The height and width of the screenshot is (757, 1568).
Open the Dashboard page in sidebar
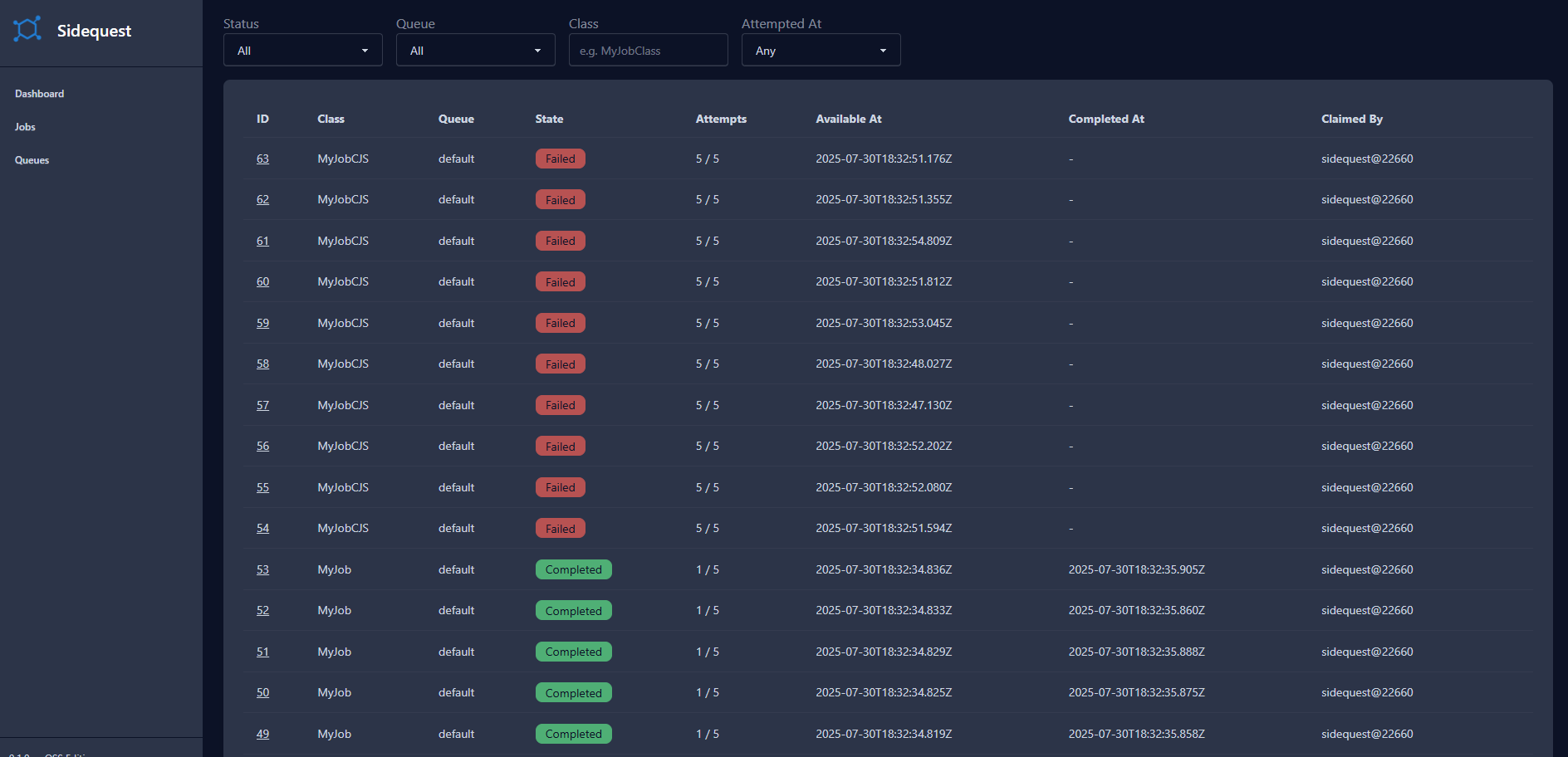(39, 94)
